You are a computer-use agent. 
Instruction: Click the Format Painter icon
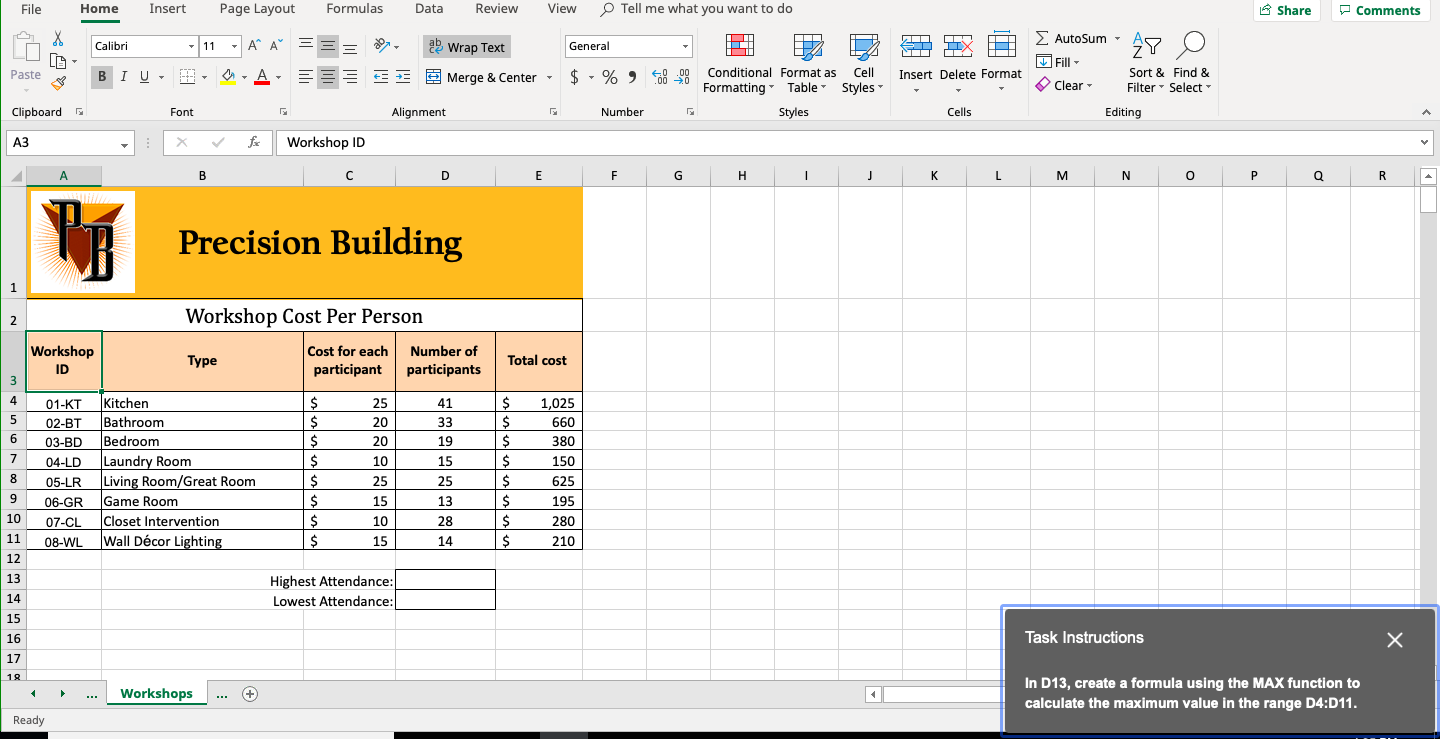(60, 84)
